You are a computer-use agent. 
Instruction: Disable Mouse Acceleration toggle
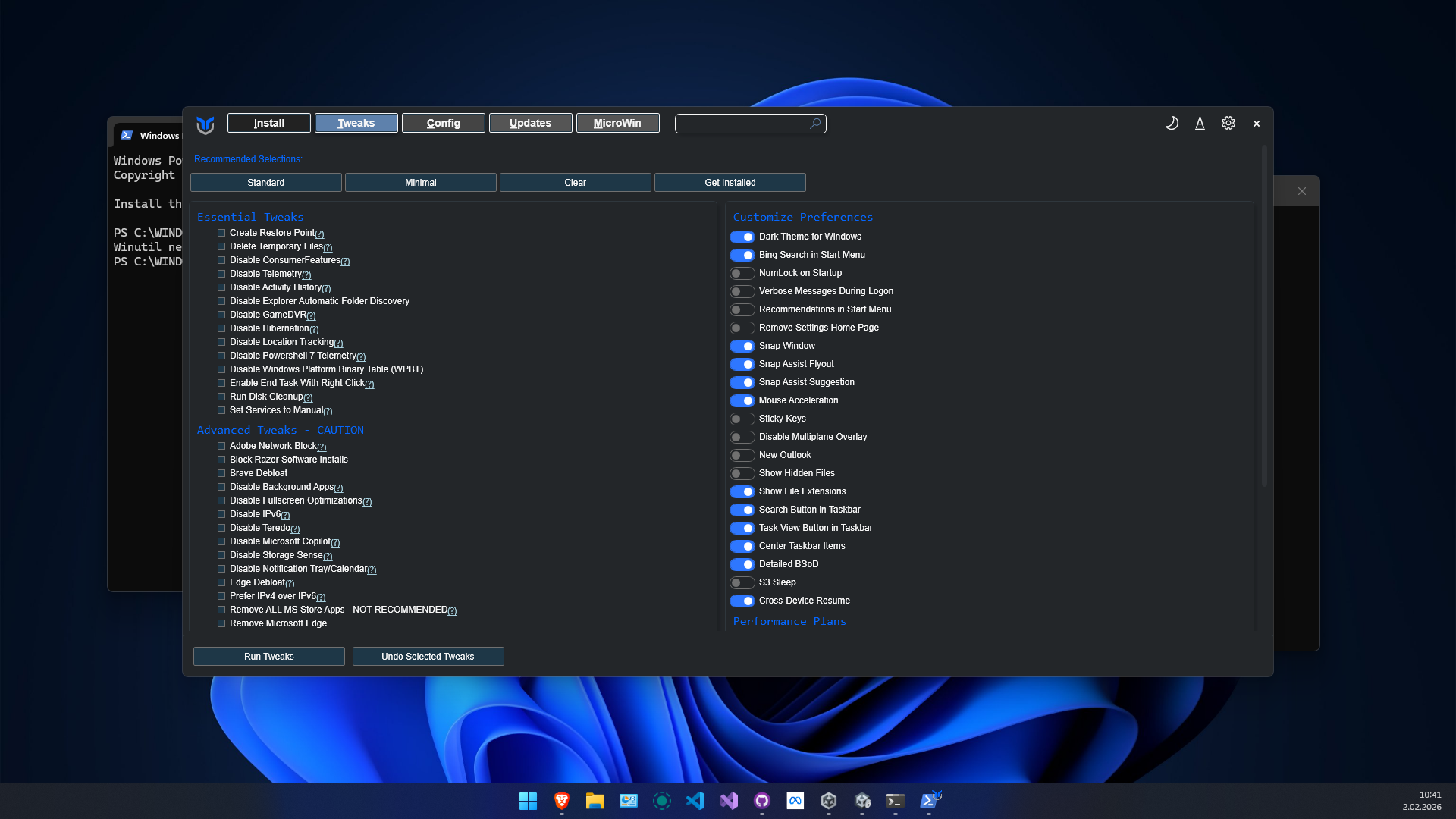tap(742, 401)
